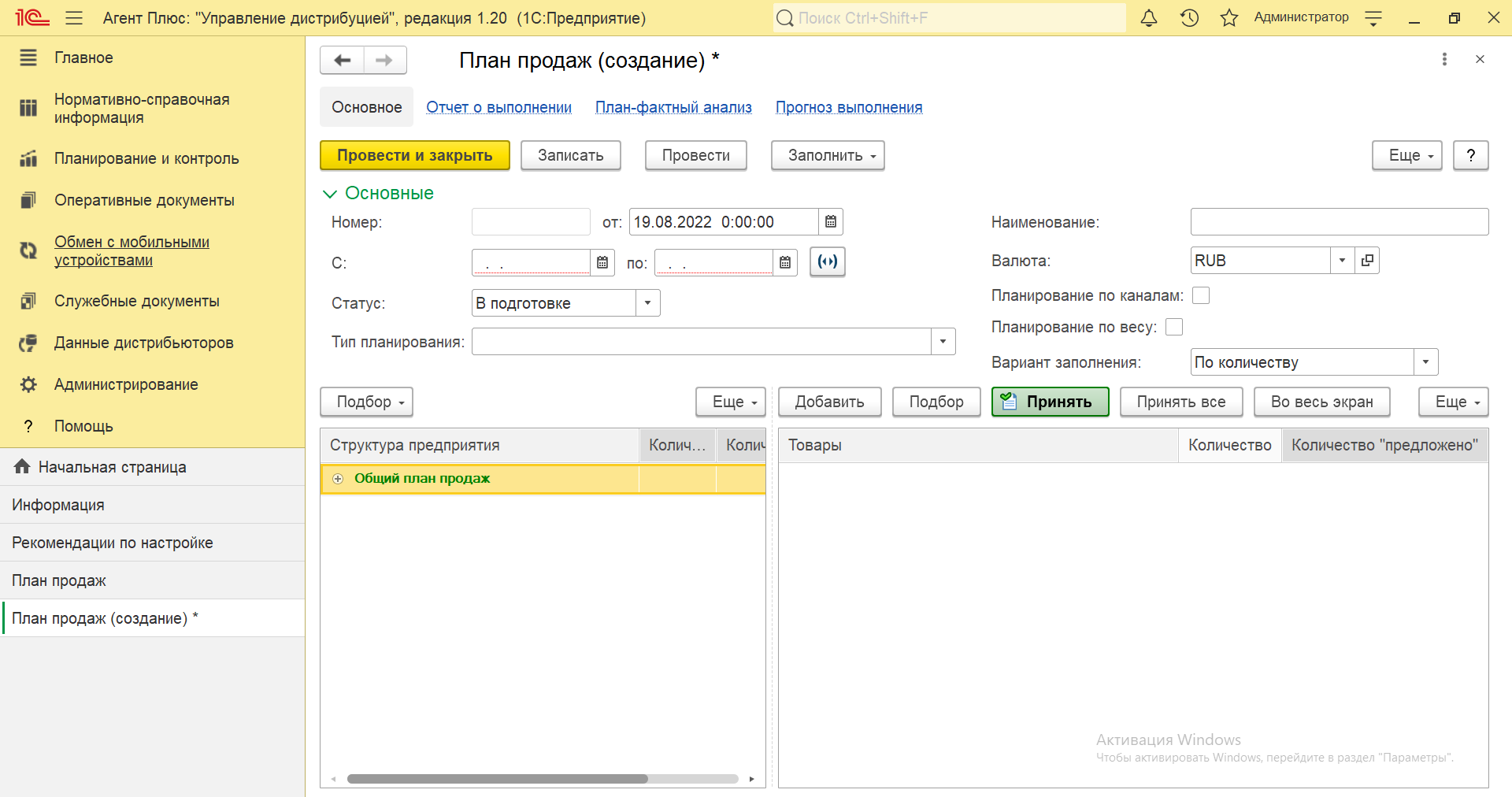Click the period selection (••) button
The height and width of the screenshot is (797, 1512).
click(x=828, y=261)
